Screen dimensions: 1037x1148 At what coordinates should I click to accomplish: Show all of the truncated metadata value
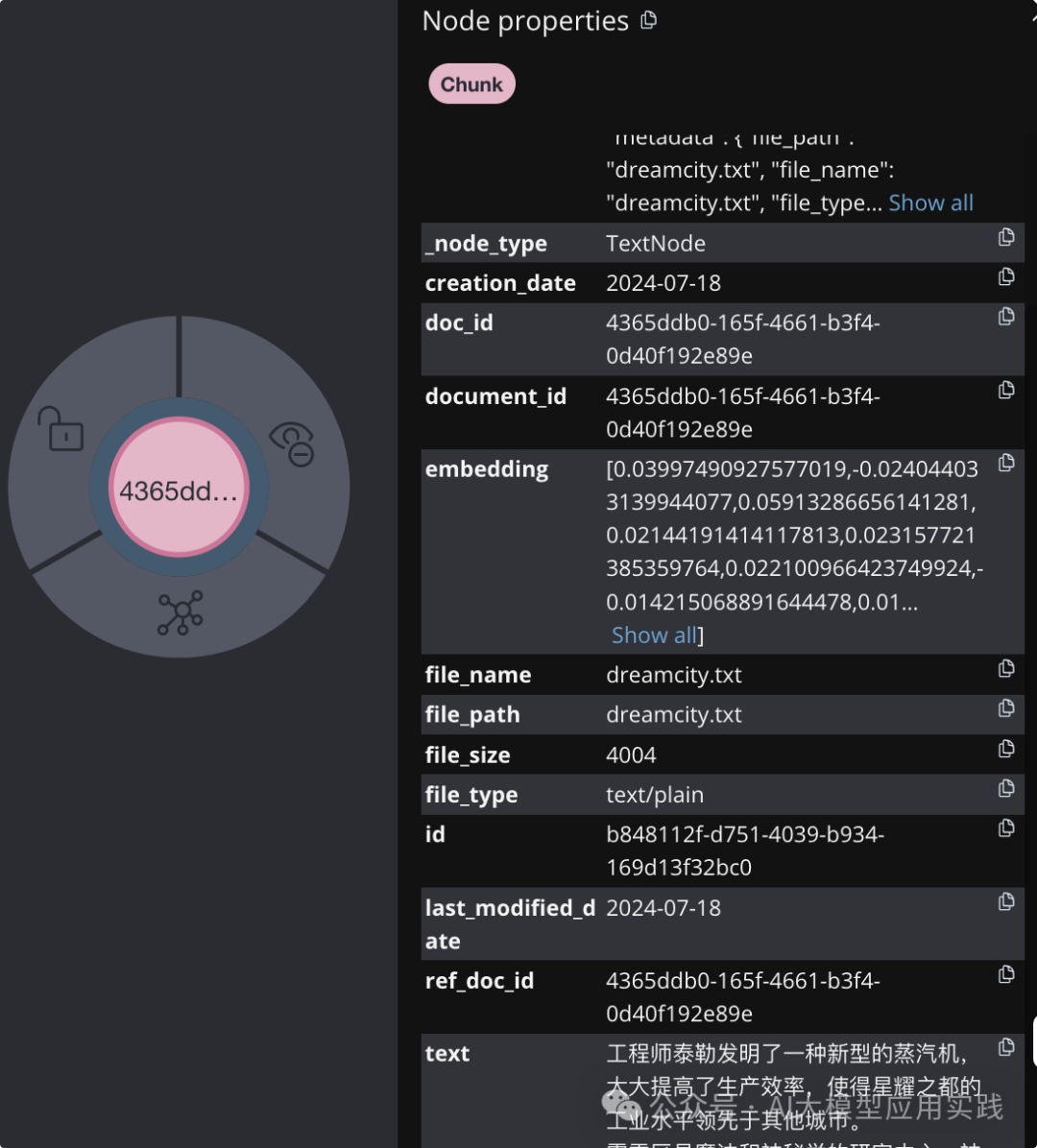(930, 203)
